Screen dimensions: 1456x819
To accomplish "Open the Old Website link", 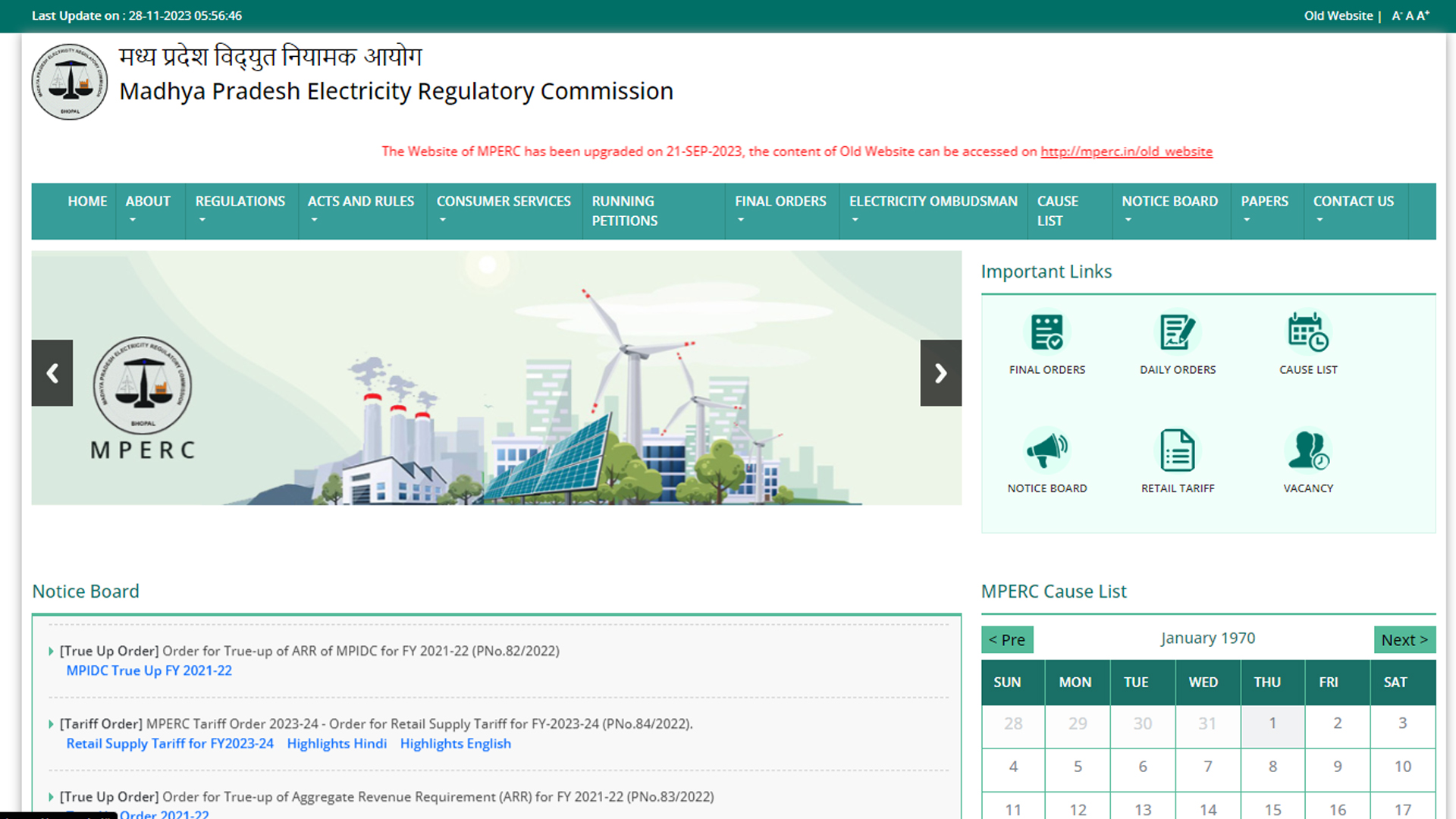I will pyautogui.click(x=1338, y=16).
